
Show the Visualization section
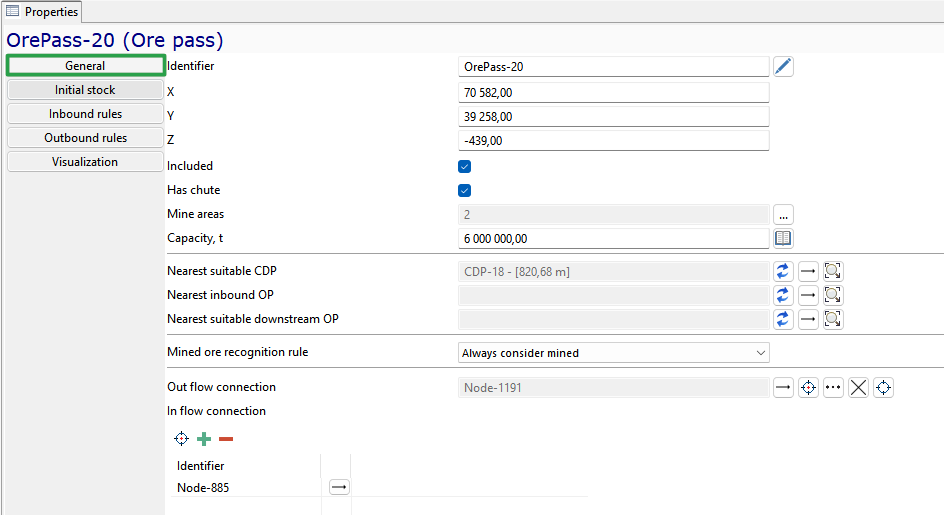[x=85, y=162]
